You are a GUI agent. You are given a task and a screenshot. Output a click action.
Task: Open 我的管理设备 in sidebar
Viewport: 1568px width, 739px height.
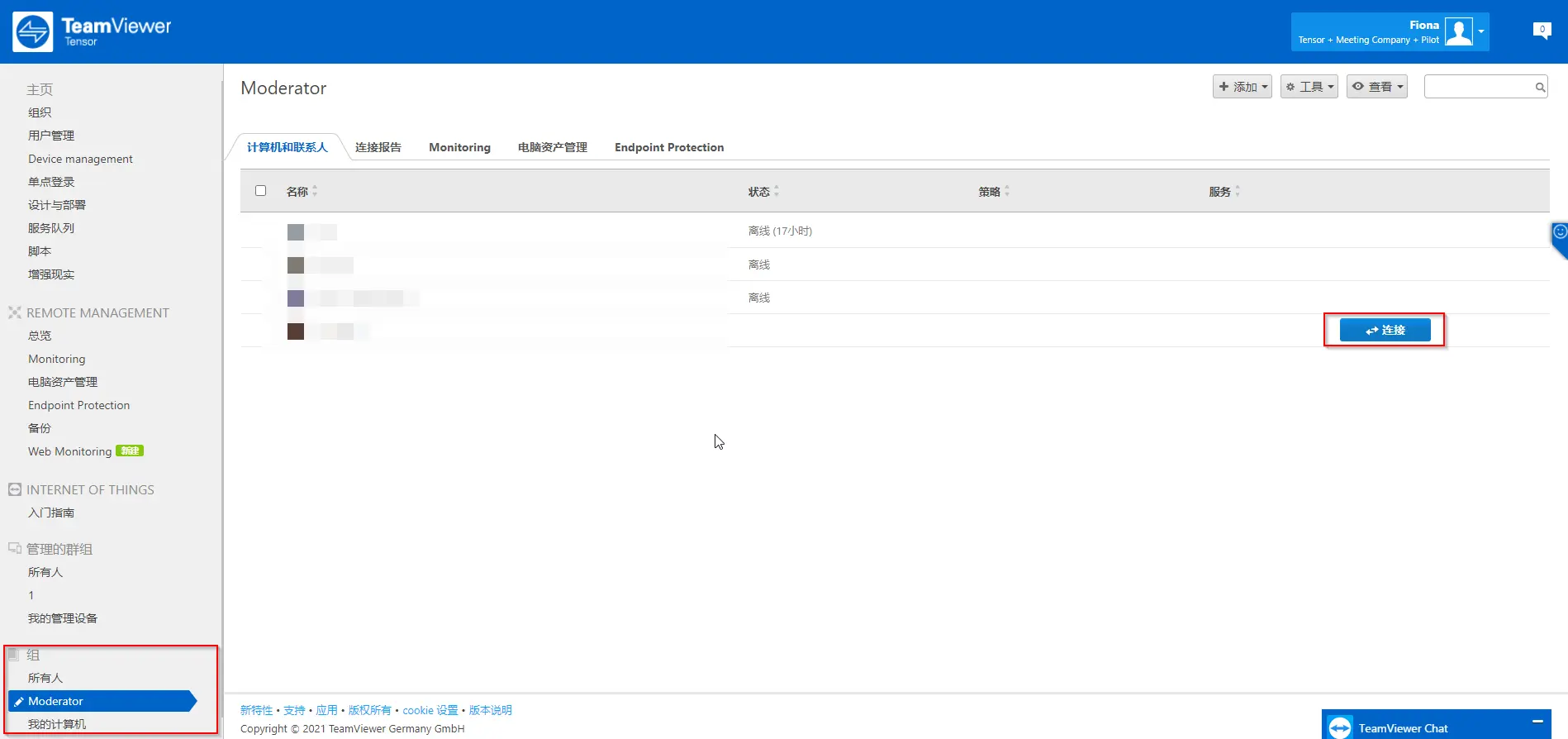63,618
